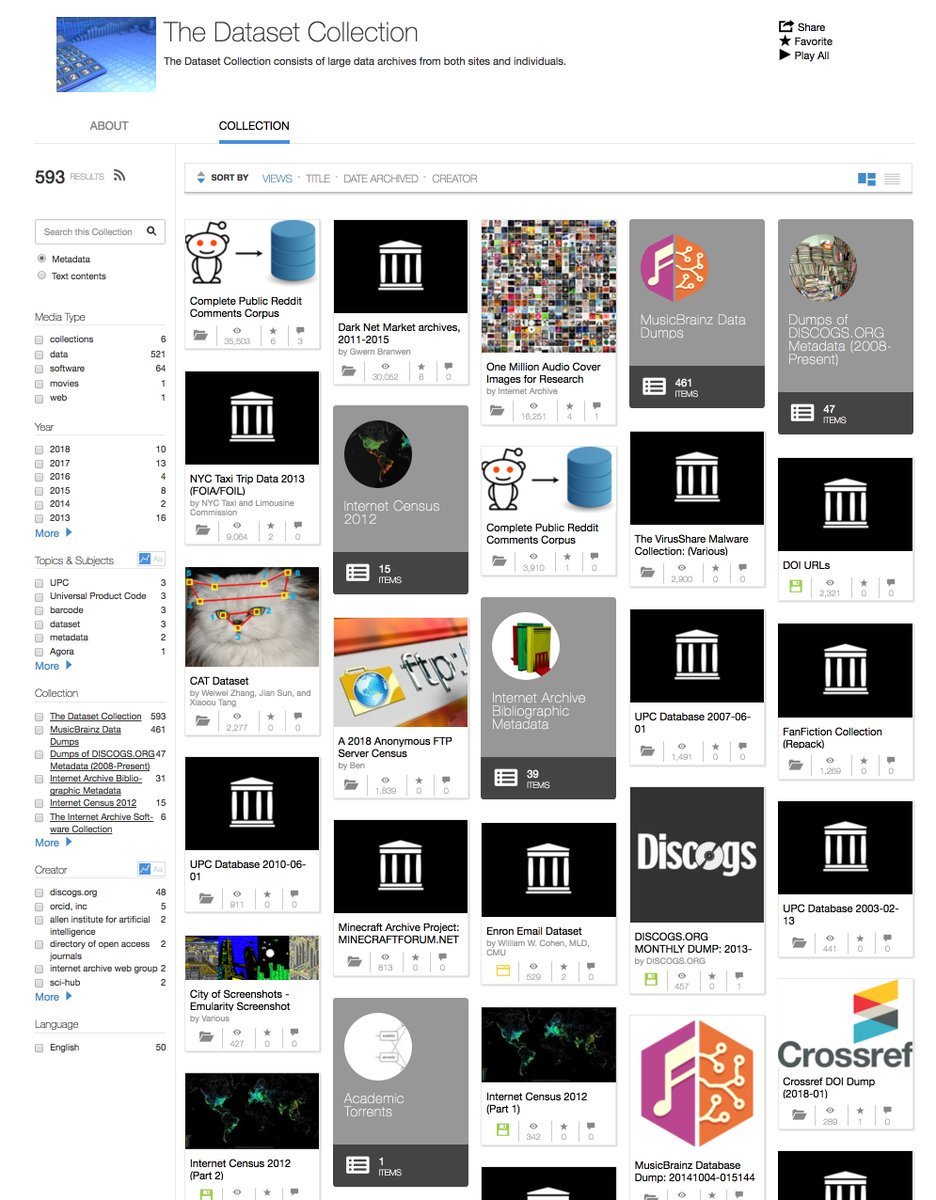The width and height of the screenshot is (936, 1200).
Task: Click items list icon on Internet Census 2012
Action: click(x=358, y=572)
